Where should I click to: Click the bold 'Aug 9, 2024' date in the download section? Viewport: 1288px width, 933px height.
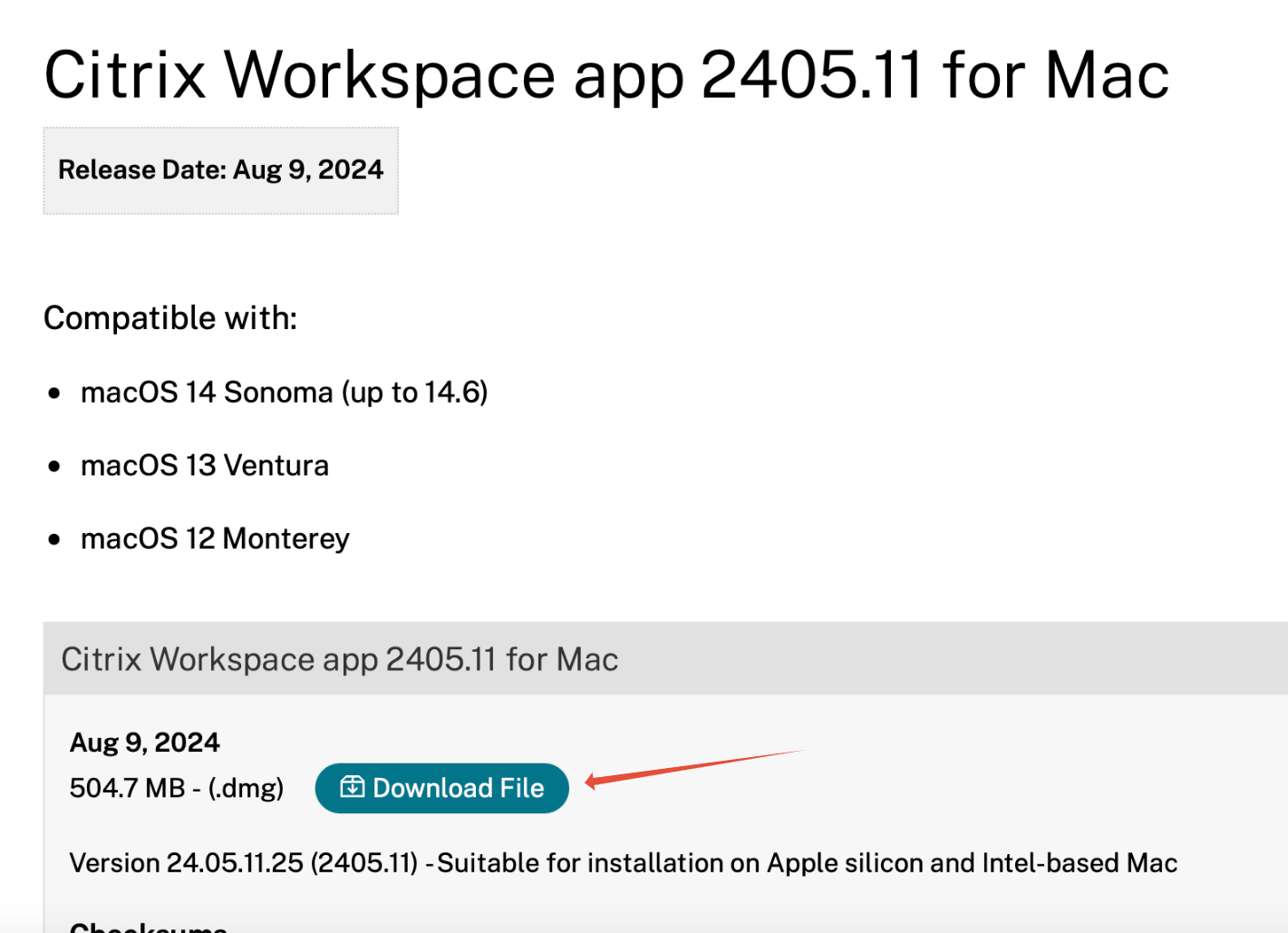pos(145,743)
